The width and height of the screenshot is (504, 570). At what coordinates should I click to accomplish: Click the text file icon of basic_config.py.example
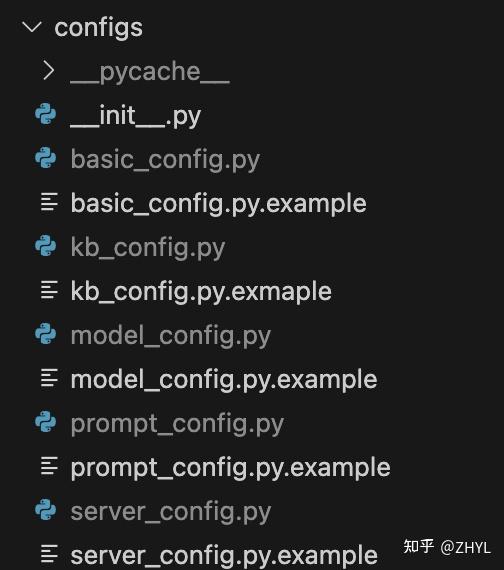[x=49, y=202]
